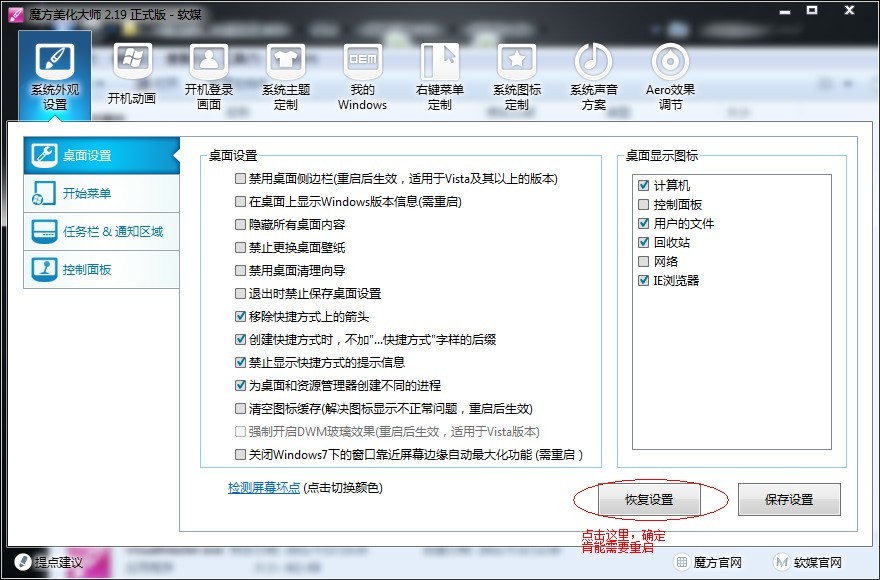Screen dimensions: 880x580
Task: Check 清空图标缓存 option
Action: (240, 409)
